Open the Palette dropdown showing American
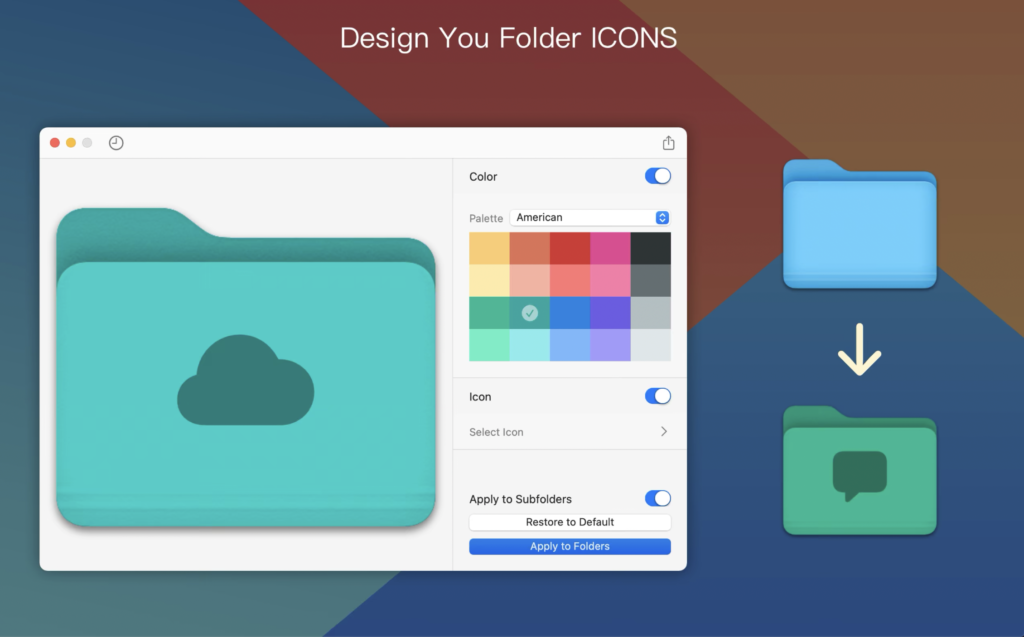This screenshot has width=1024, height=637. 589,217
